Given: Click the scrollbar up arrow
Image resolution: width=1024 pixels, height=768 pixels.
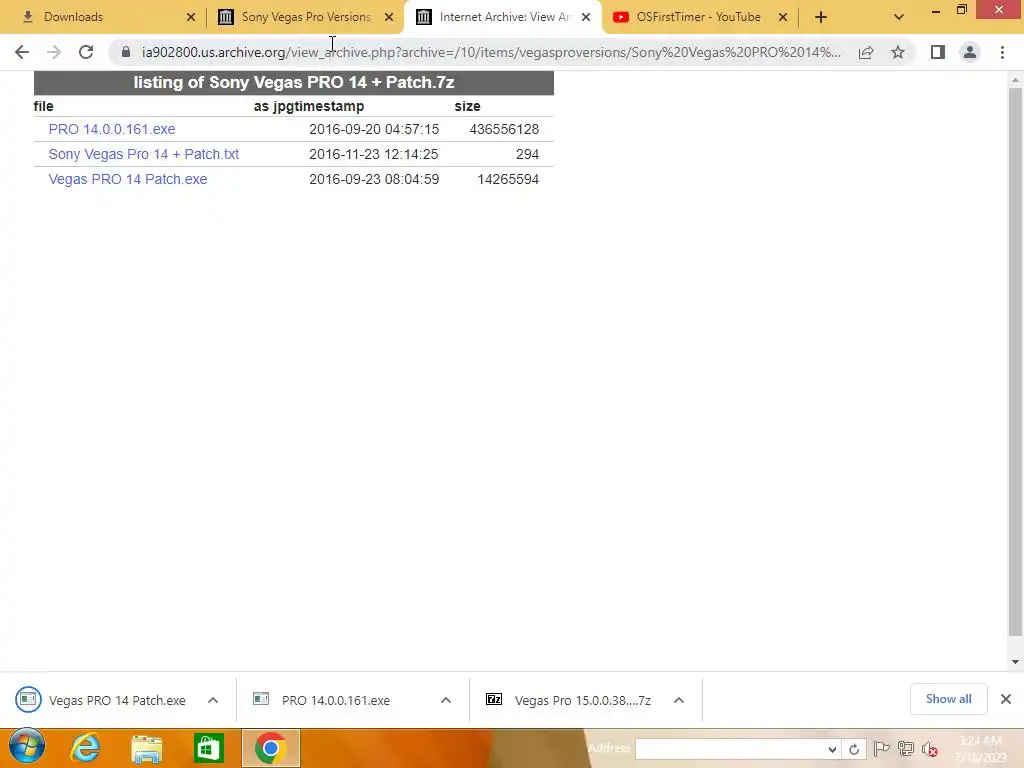Looking at the screenshot, I should coord(1015,80).
